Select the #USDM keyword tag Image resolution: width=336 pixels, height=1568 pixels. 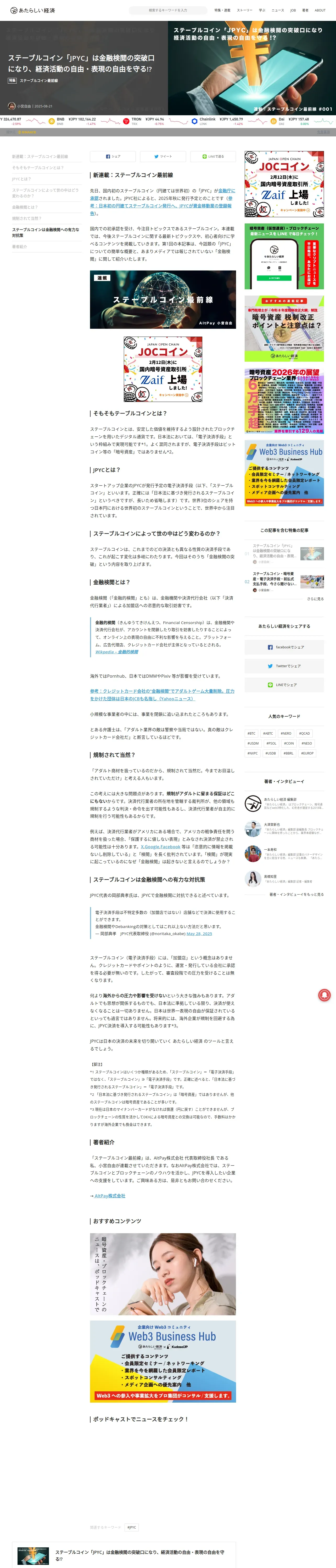[x=253, y=743]
